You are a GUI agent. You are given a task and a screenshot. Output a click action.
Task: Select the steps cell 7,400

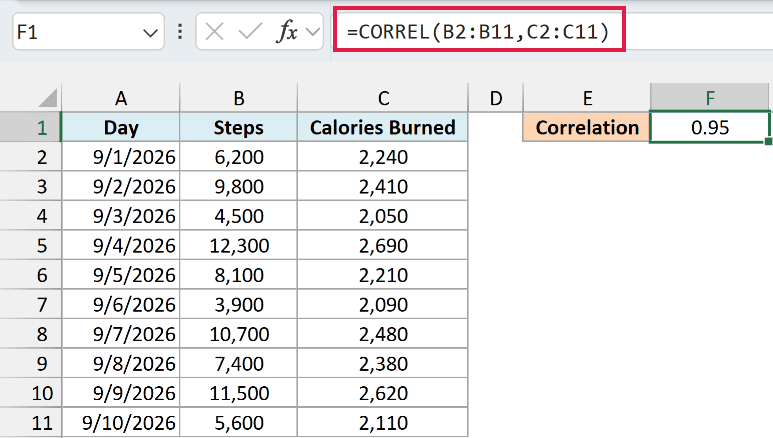239,364
